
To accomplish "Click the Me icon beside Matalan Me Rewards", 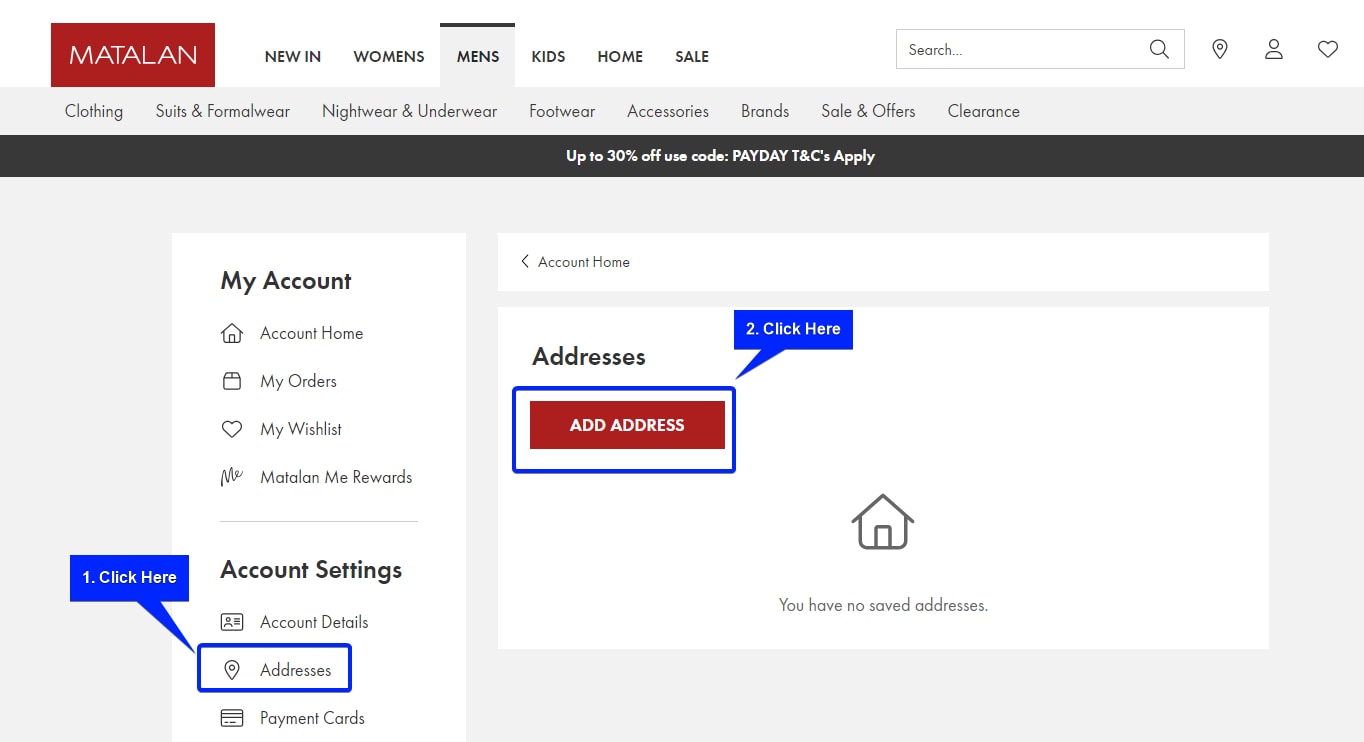I will click(232, 477).
